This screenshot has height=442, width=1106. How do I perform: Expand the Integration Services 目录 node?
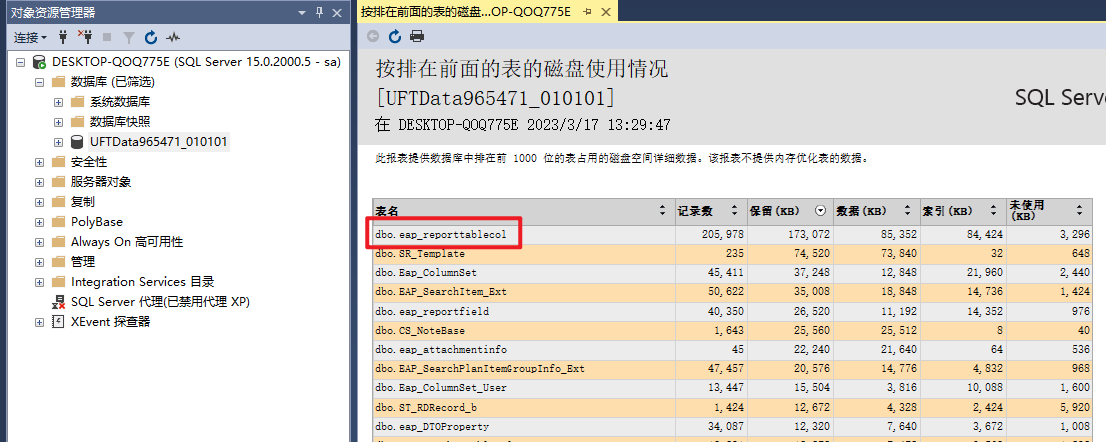coord(40,282)
